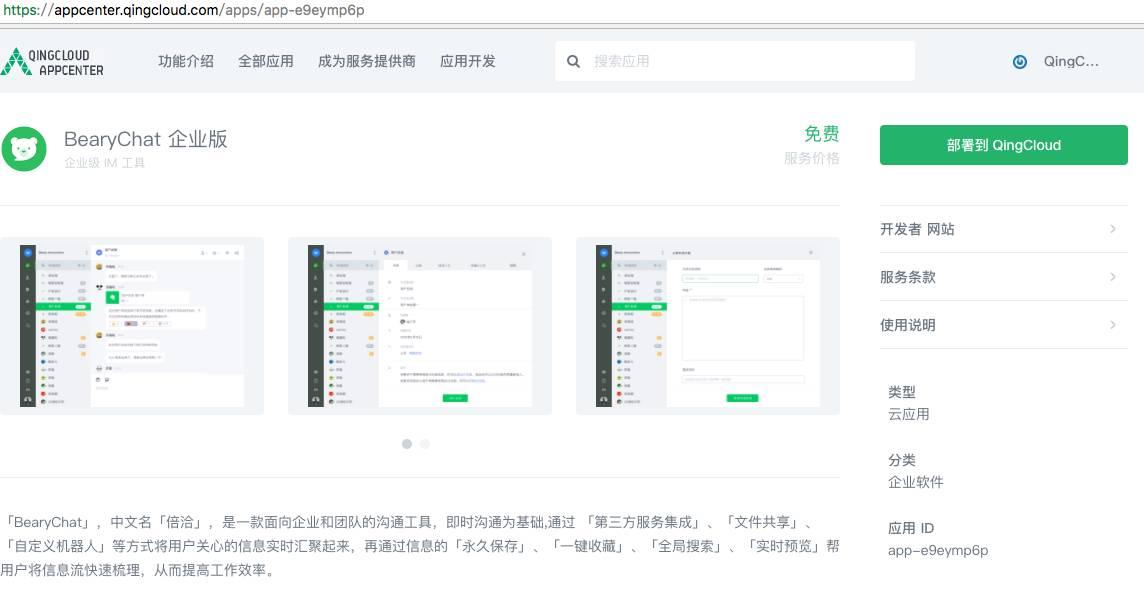Screen dimensions: 1144x600
Task: Open the third screenshot thumbnail
Action: 708,326
